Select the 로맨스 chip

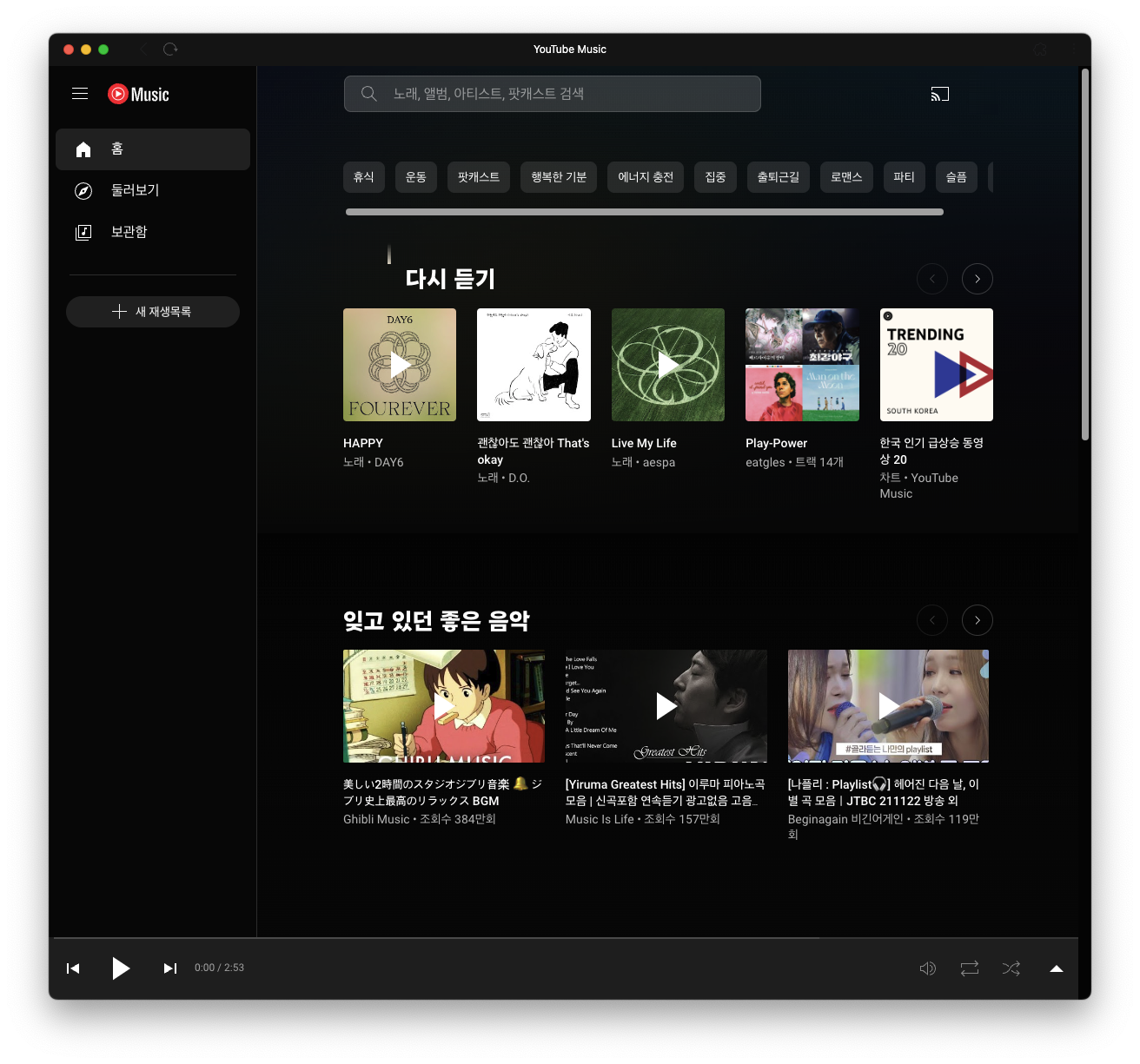pyautogui.click(x=846, y=177)
